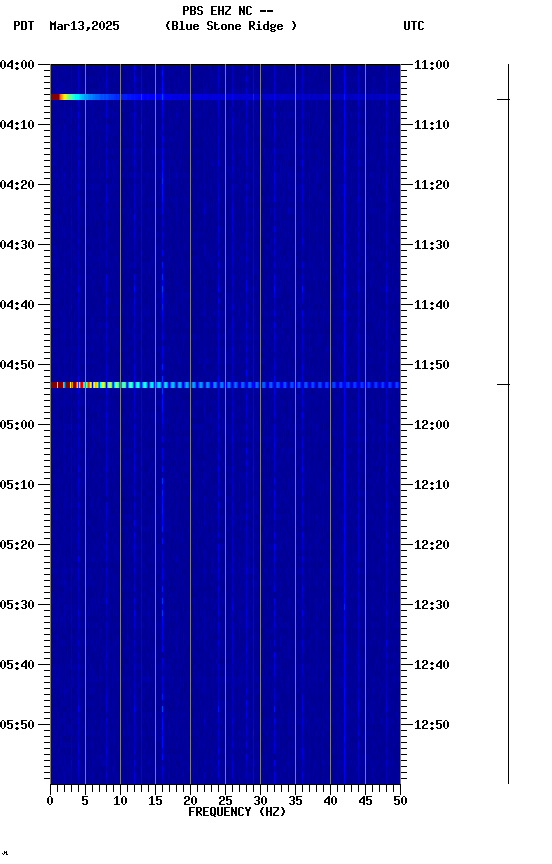552x864 pixels.
Task: Click the 11:30 UTC time label
Action: 432,245
